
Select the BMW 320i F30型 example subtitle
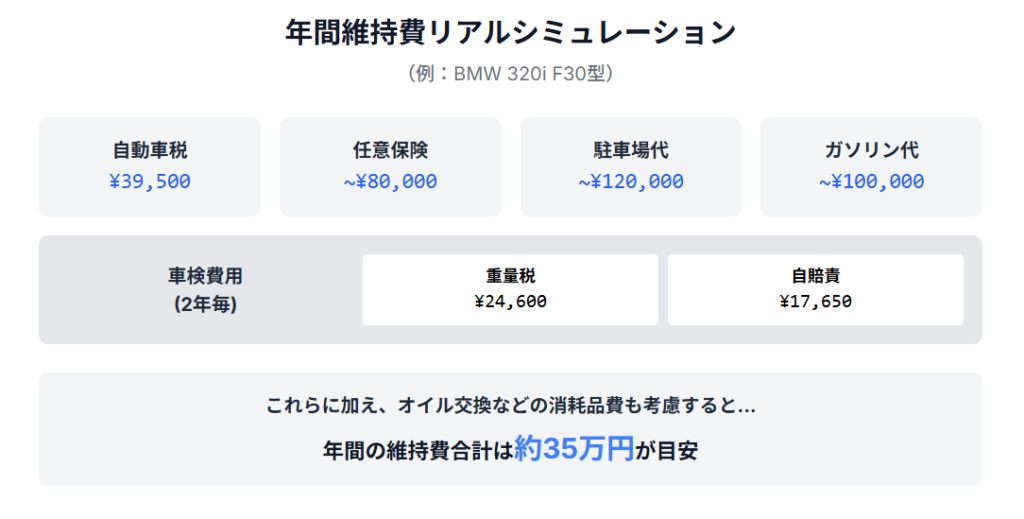(510, 73)
